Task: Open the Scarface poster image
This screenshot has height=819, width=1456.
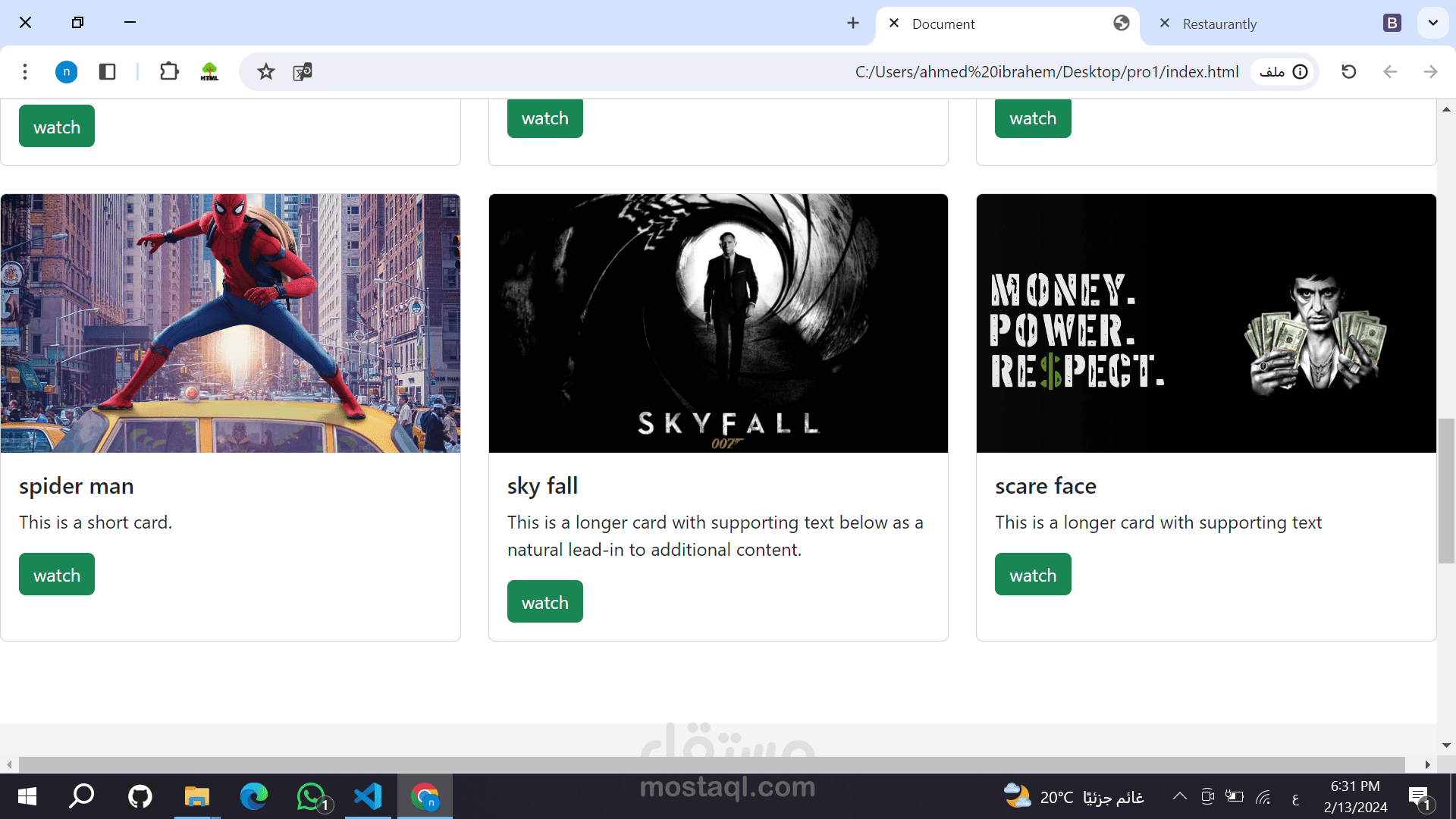Action: [x=1207, y=323]
